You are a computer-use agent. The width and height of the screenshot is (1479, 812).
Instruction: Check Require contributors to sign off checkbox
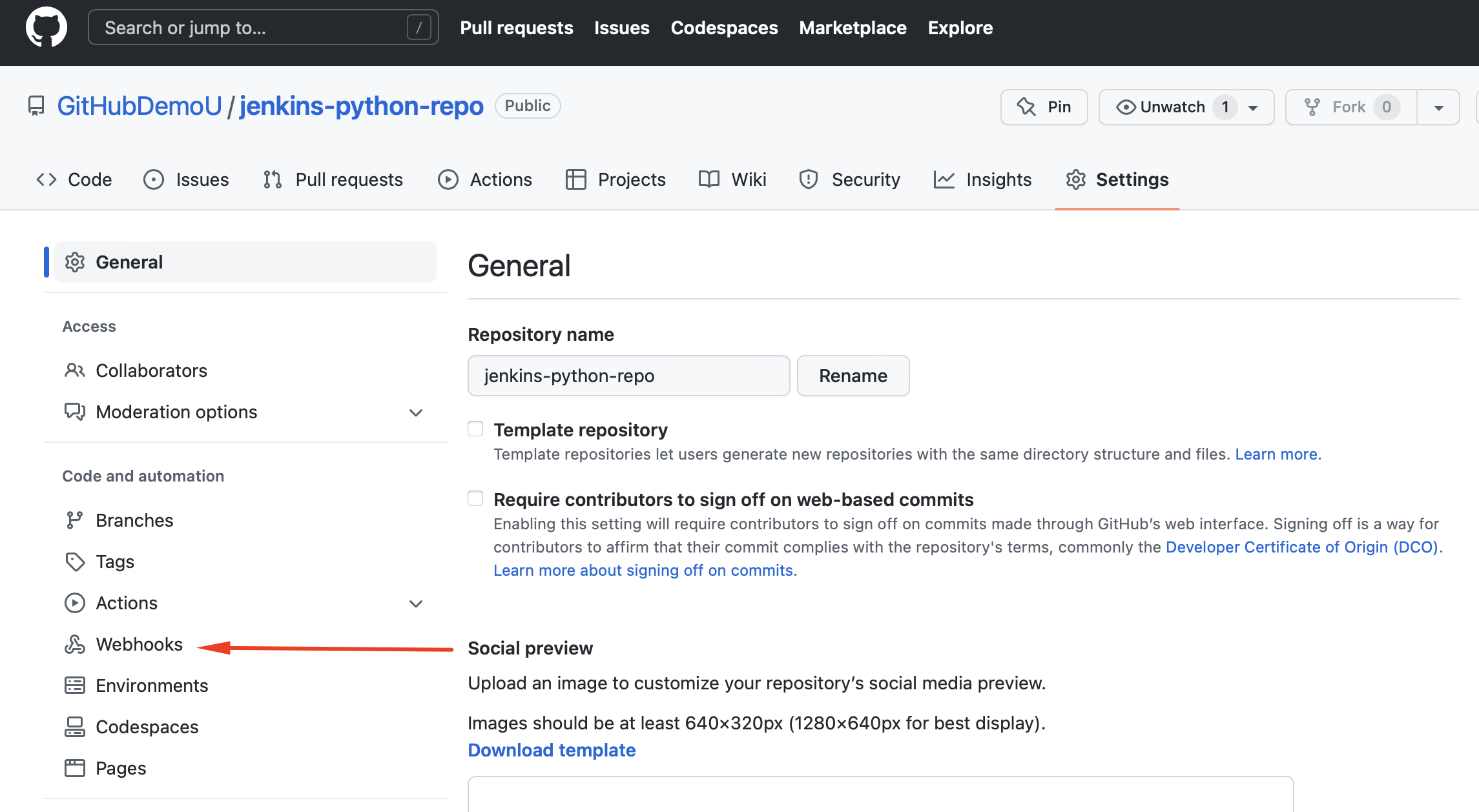point(475,499)
